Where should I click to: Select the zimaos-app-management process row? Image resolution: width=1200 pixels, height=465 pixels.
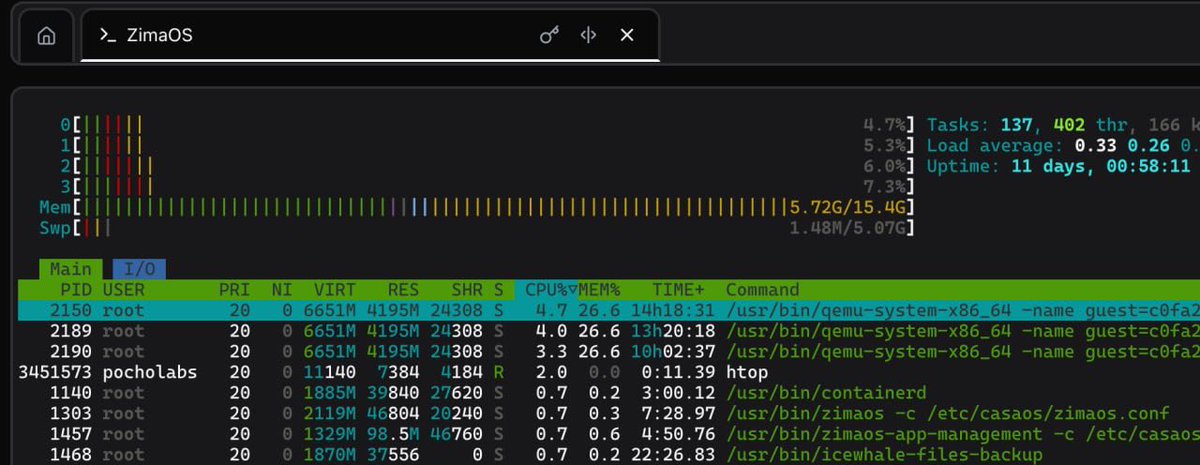pyautogui.click(x=609, y=434)
